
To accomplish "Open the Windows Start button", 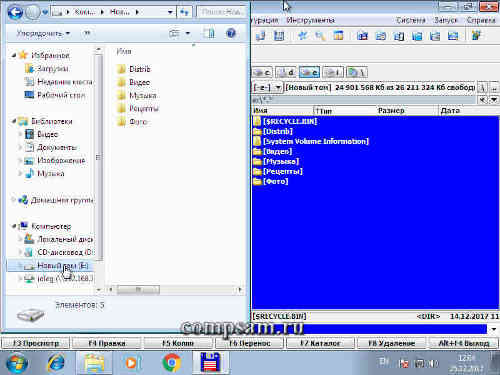I will 17,363.
